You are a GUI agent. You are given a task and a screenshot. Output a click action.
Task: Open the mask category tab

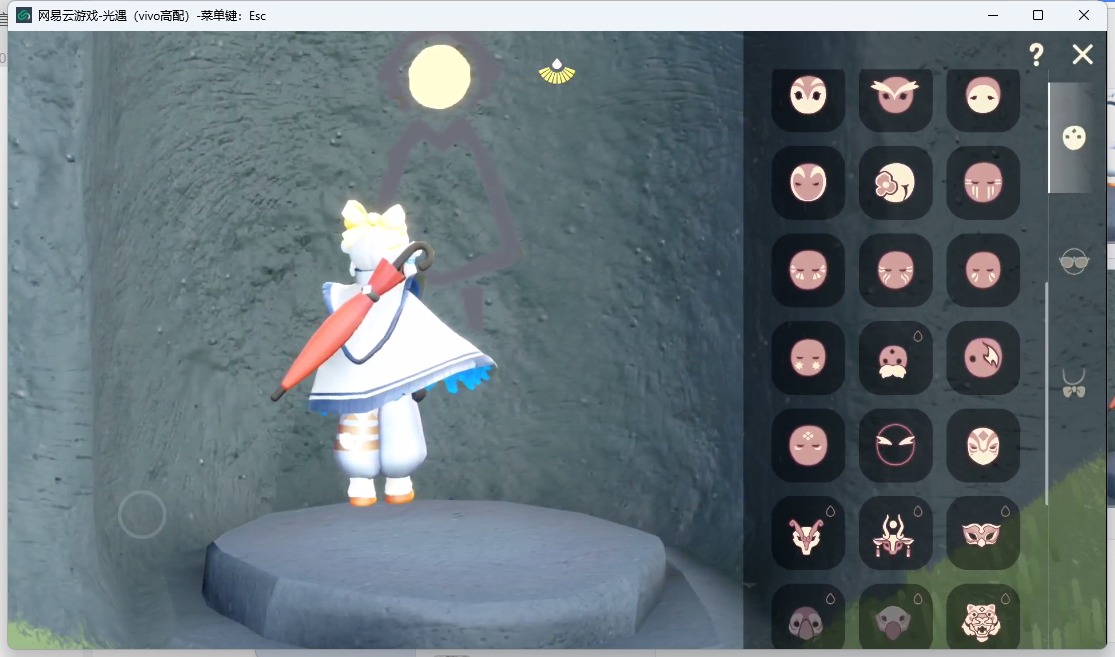point(1074,137)
